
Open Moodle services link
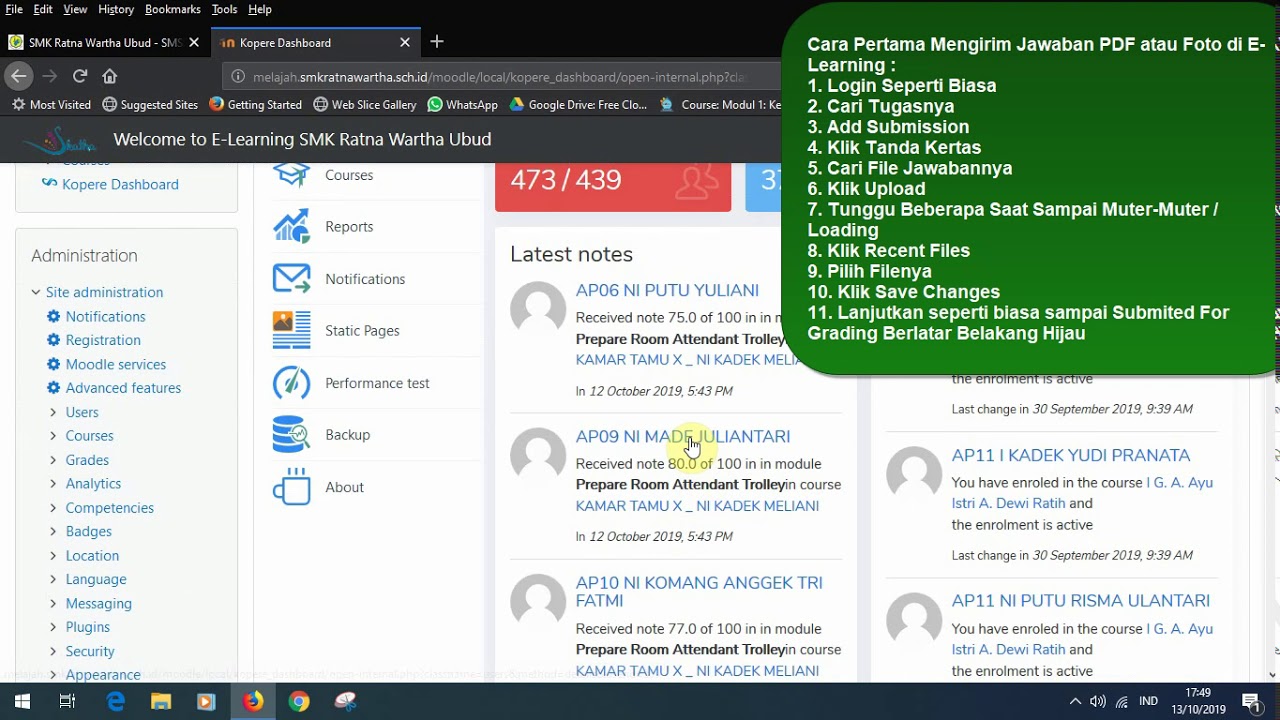pyautogui.click(x=116, y=364)
